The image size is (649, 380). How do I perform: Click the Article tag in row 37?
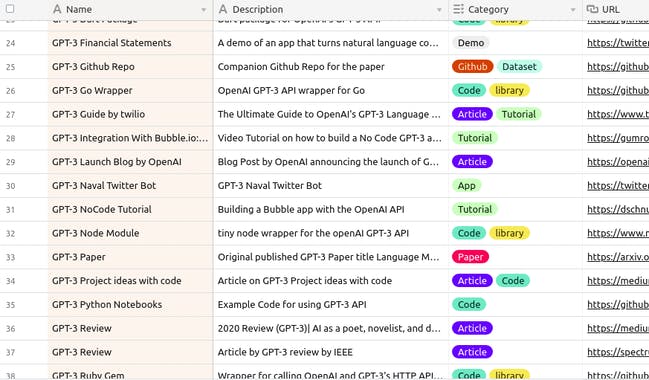(472, 352)
